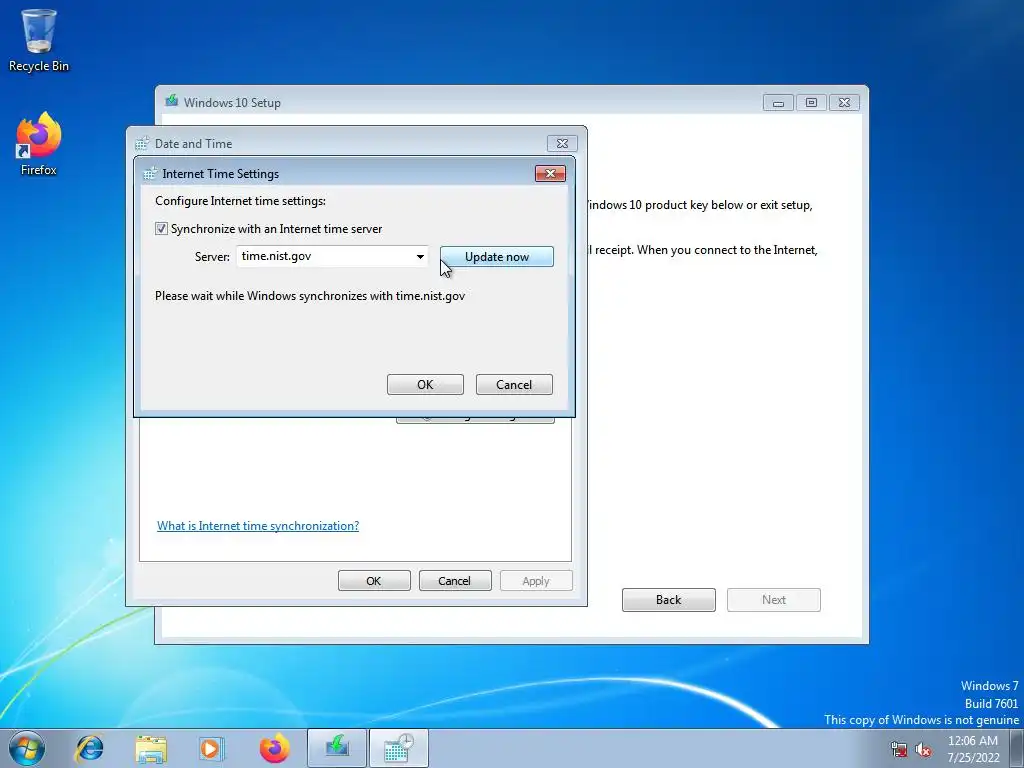Select the Firefox desktop shortcut

pos(39,144)
